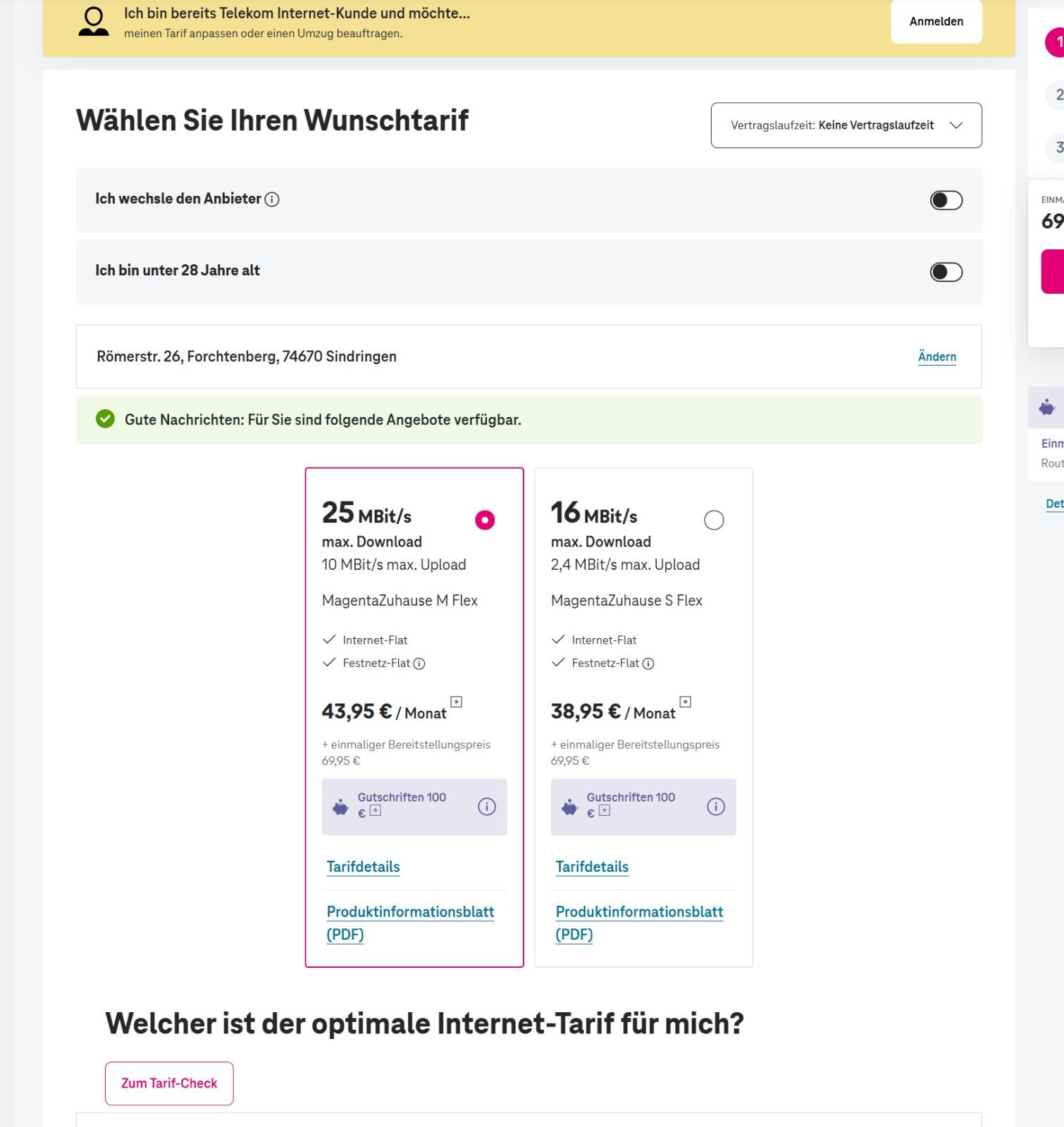1064x1127 pixels.
Task: Open Tarifdetails for MagentaZuhause M Flex
Action: tap(363, 867)
